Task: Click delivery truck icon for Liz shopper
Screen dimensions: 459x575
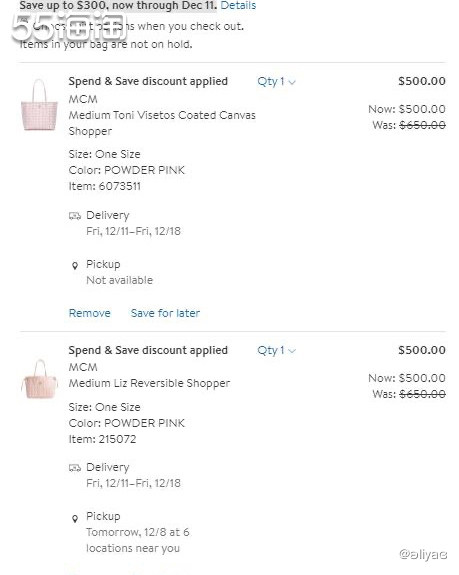Action: point(75,468)
